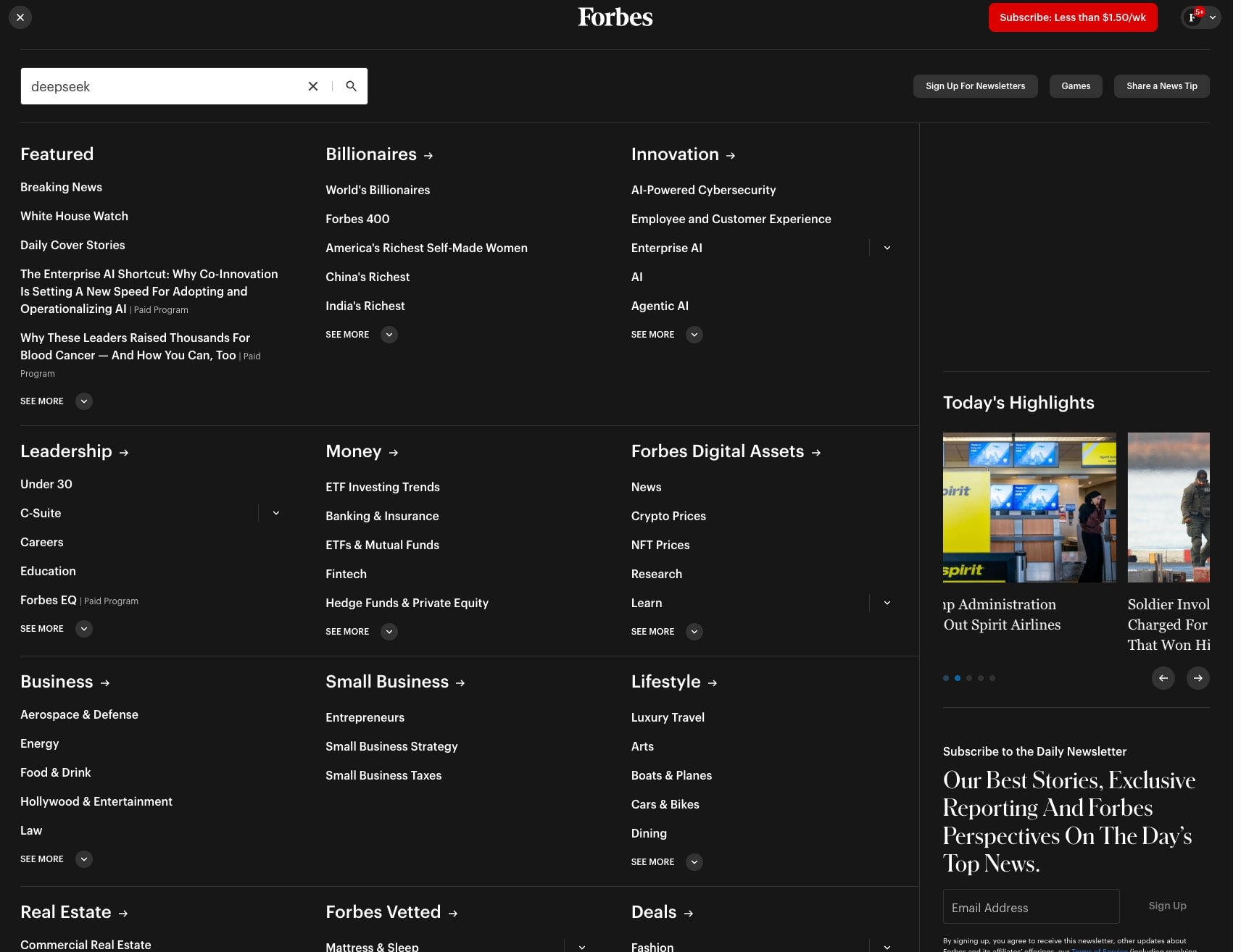This screenshot has width=1241, height=952.
Task: Open the Deals section heading
Action: point(662,912)
